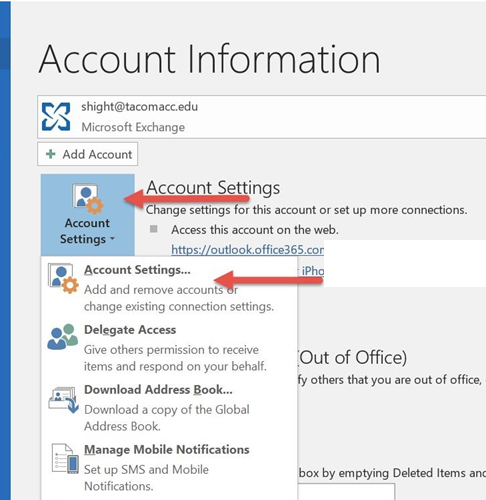This screenshot has width=486, height=500.
Task: Expand the Account Settings dropdown arrow
Action: [112, 238]
